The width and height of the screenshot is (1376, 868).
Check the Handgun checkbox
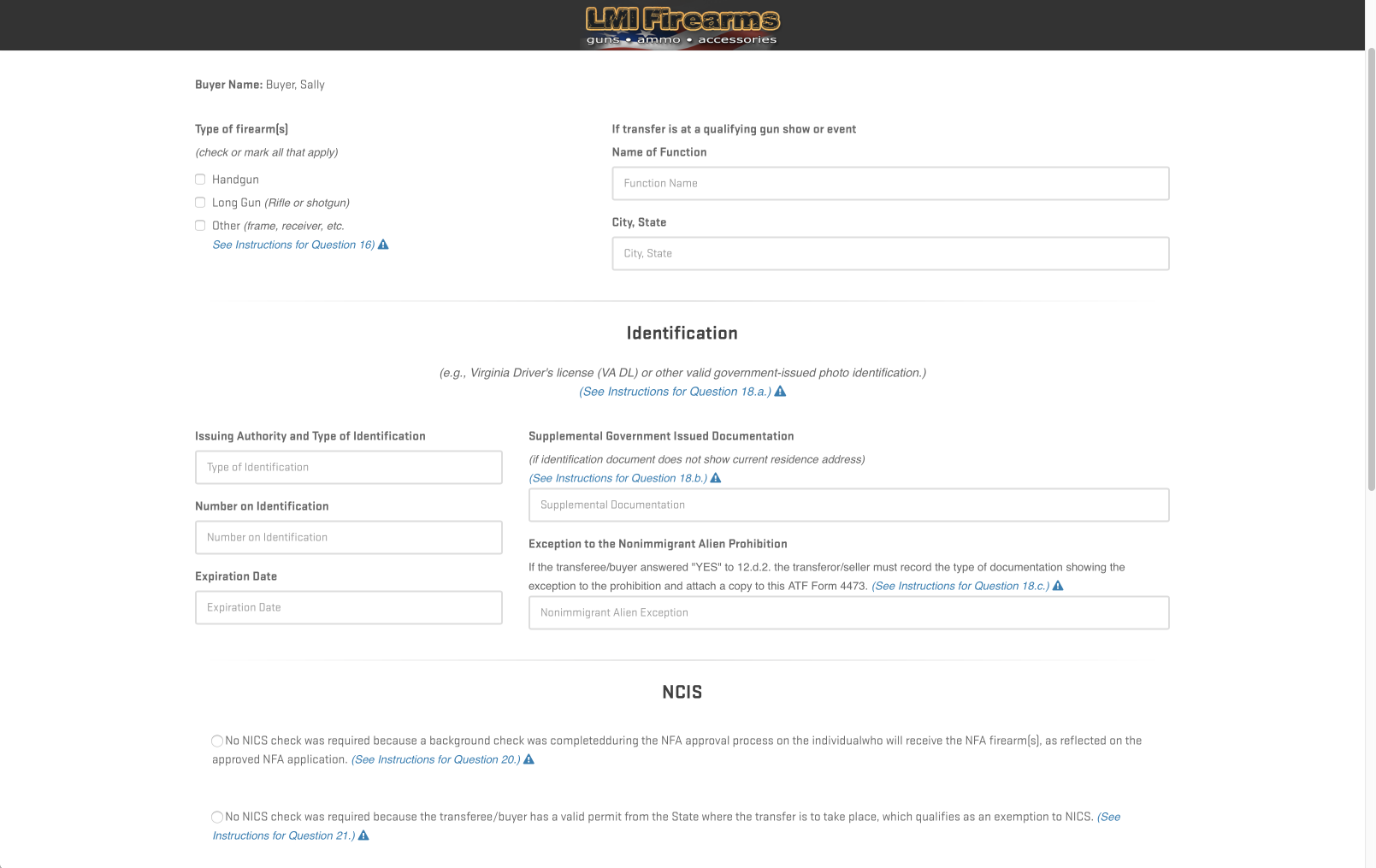point(200,180)
